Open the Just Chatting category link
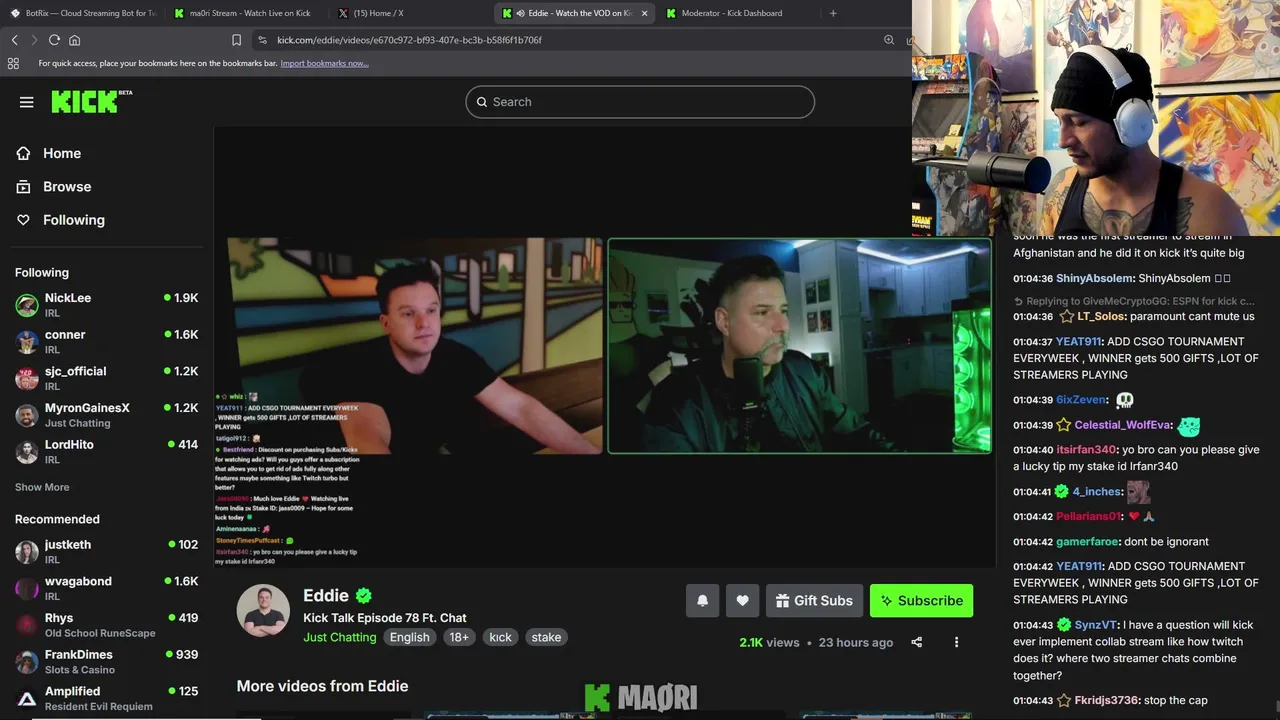1280x720 pixels. [x=340, y=637]
